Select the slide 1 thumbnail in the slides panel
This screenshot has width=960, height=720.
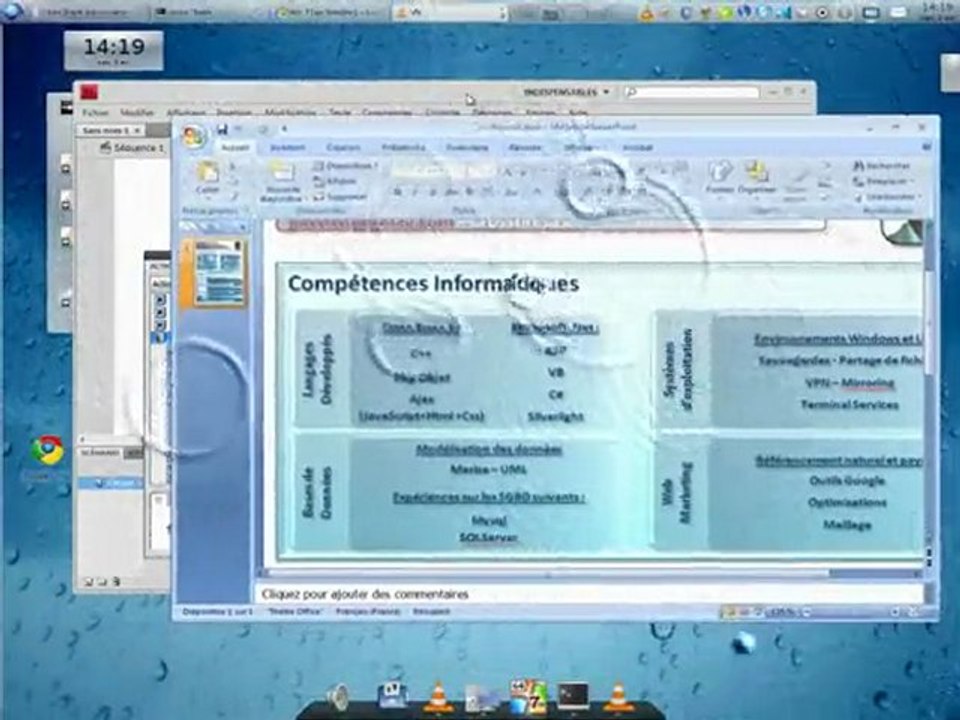[219, 272]
